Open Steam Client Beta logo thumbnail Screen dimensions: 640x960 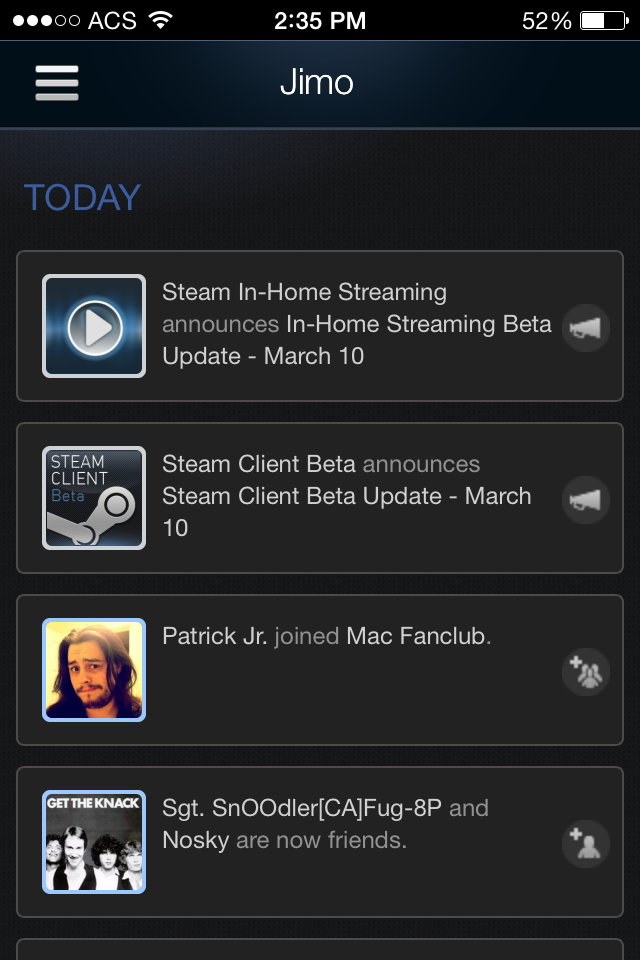pos(94,498)
